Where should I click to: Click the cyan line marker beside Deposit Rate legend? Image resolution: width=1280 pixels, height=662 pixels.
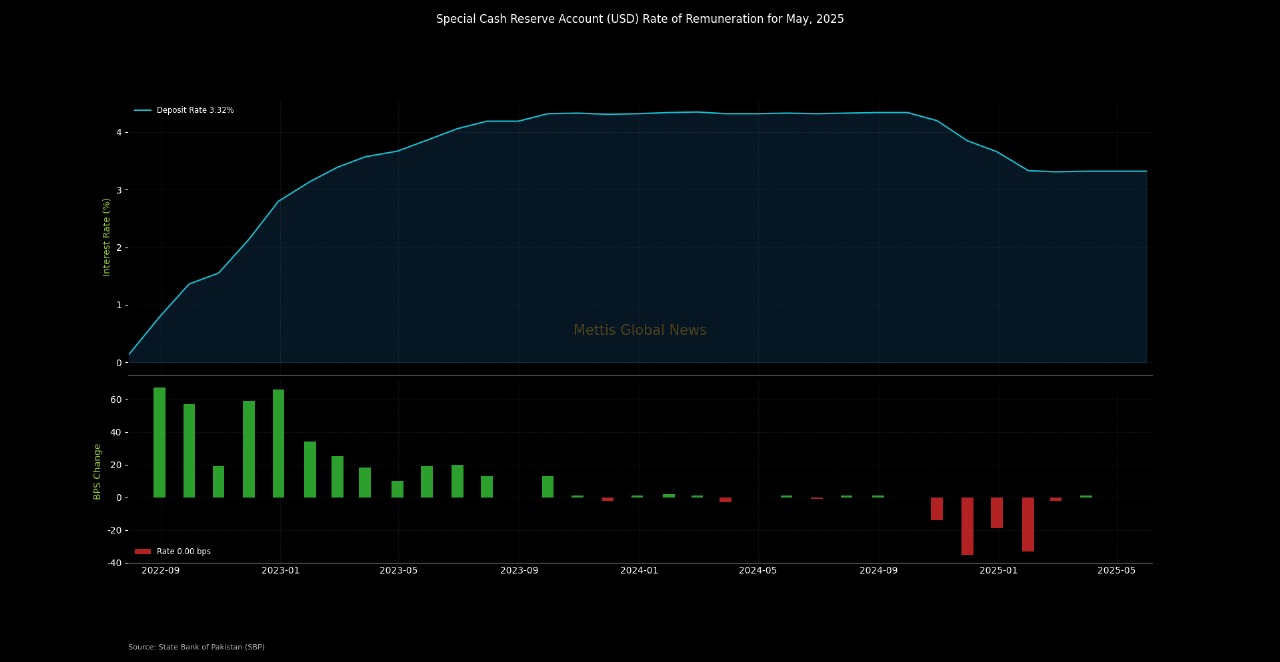[143, 110]
